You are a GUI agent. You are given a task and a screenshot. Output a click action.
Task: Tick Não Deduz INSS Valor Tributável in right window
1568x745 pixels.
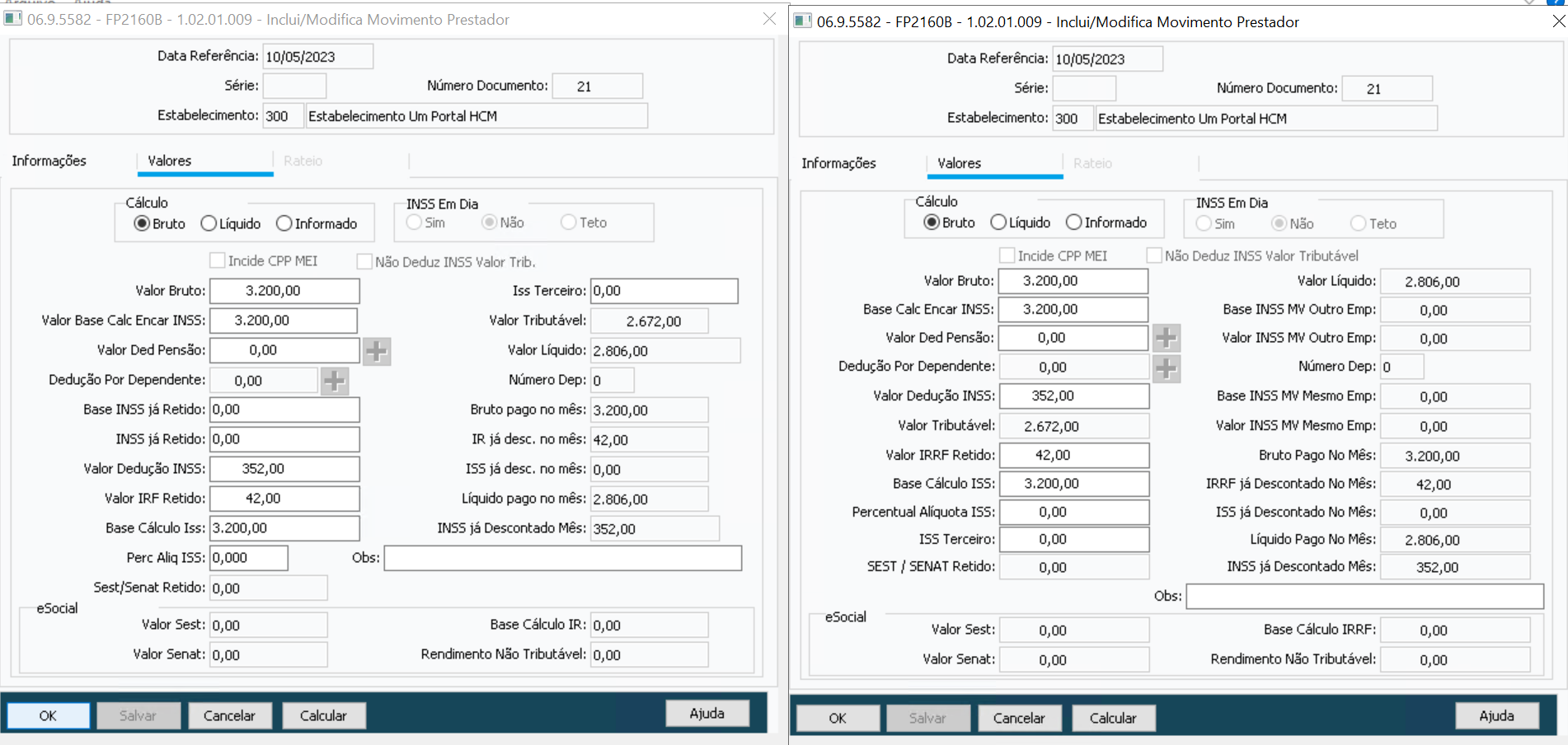1154,255
